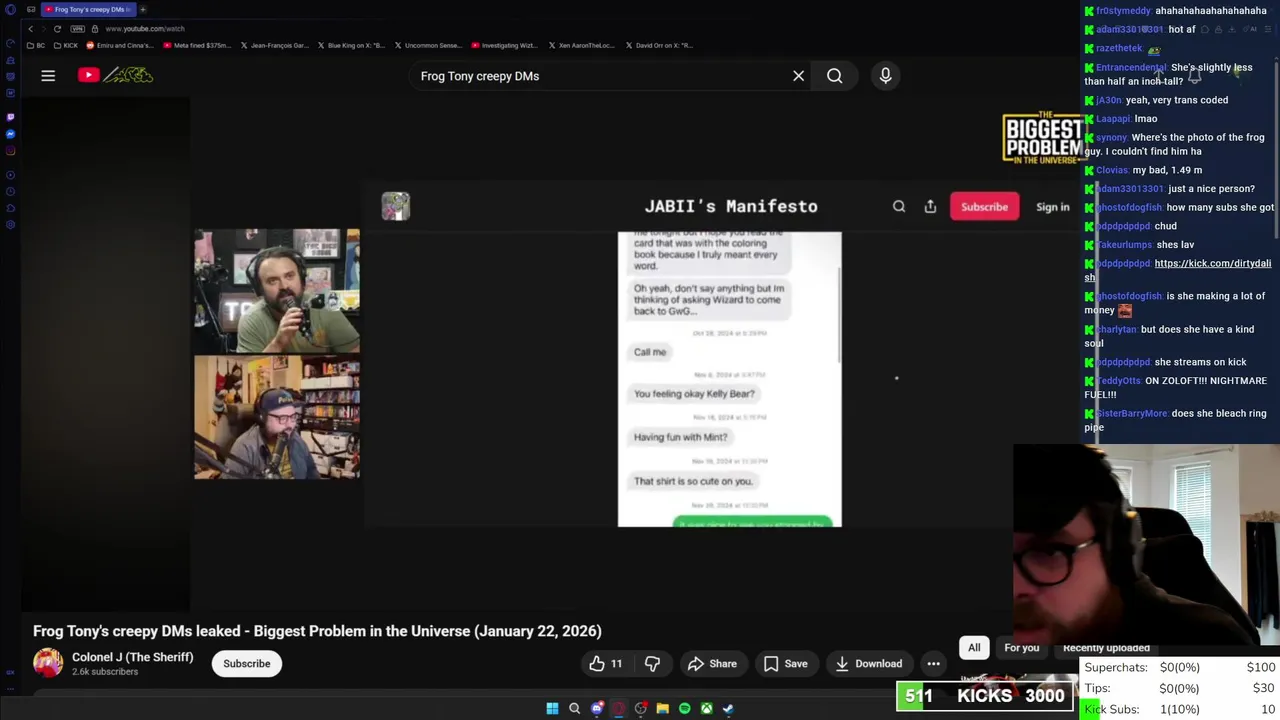Open File Explorer from the taskbar

(x=662, y=709)
